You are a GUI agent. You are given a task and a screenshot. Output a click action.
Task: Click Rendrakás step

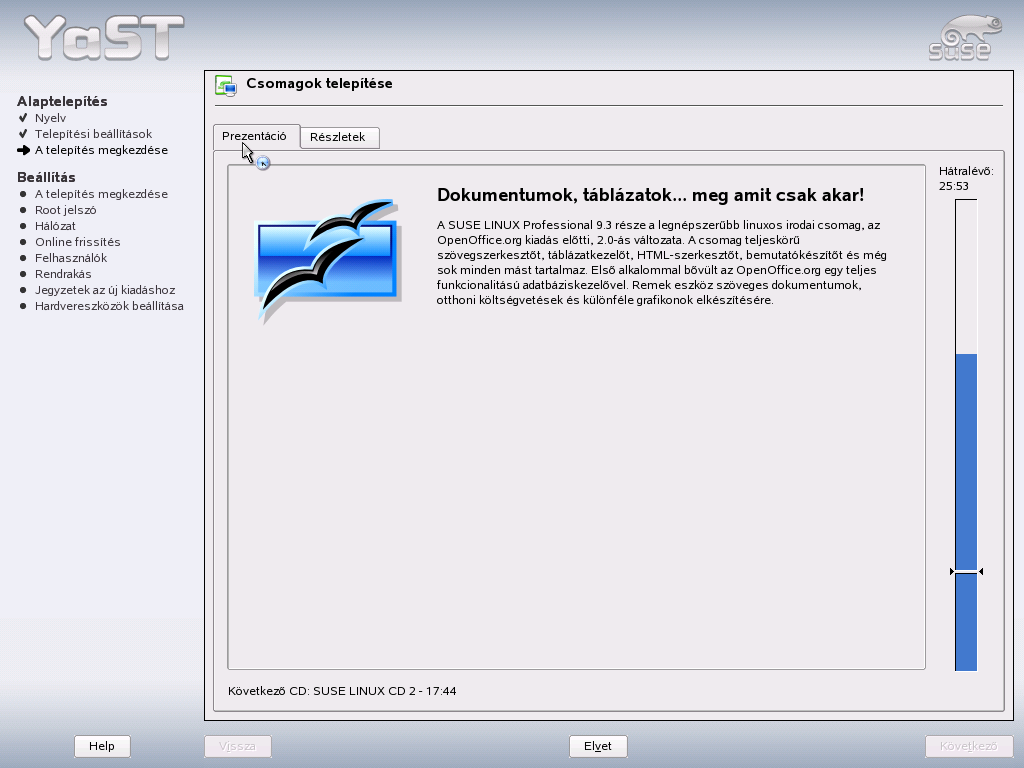(x=63, y=274)
